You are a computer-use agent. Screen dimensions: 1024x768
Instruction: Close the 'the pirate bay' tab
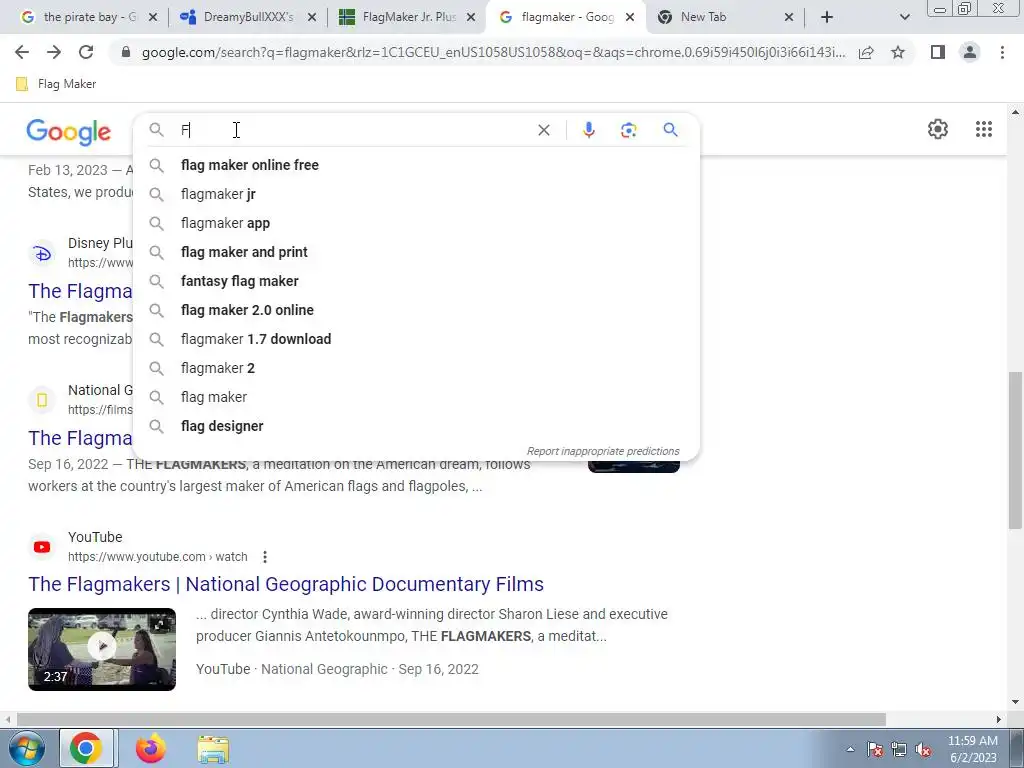pos(153,18)
